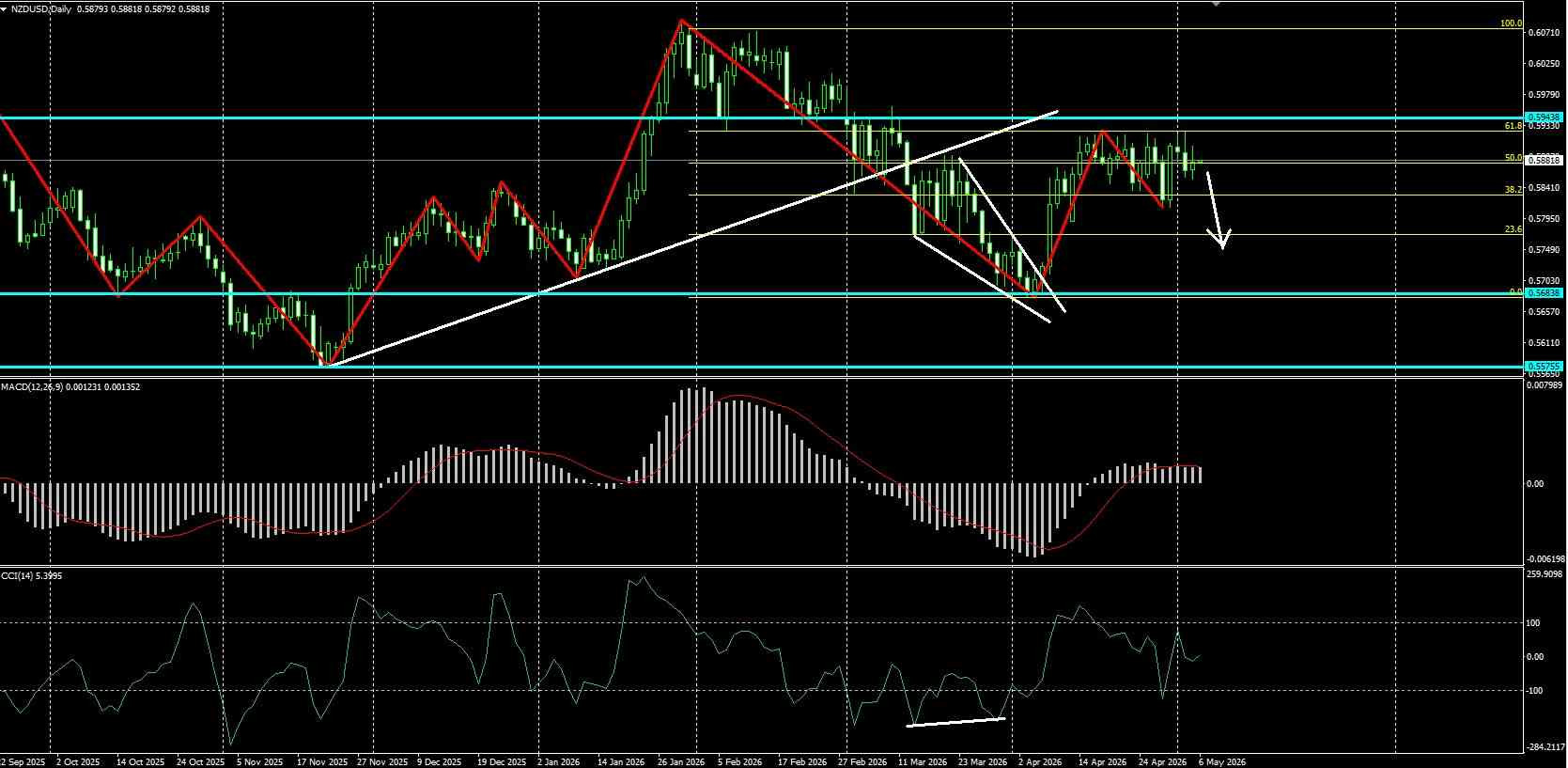Click the 11 Mar 2026 date label
This screenshot has height=768, width=1568.
[x=922, y=761]
